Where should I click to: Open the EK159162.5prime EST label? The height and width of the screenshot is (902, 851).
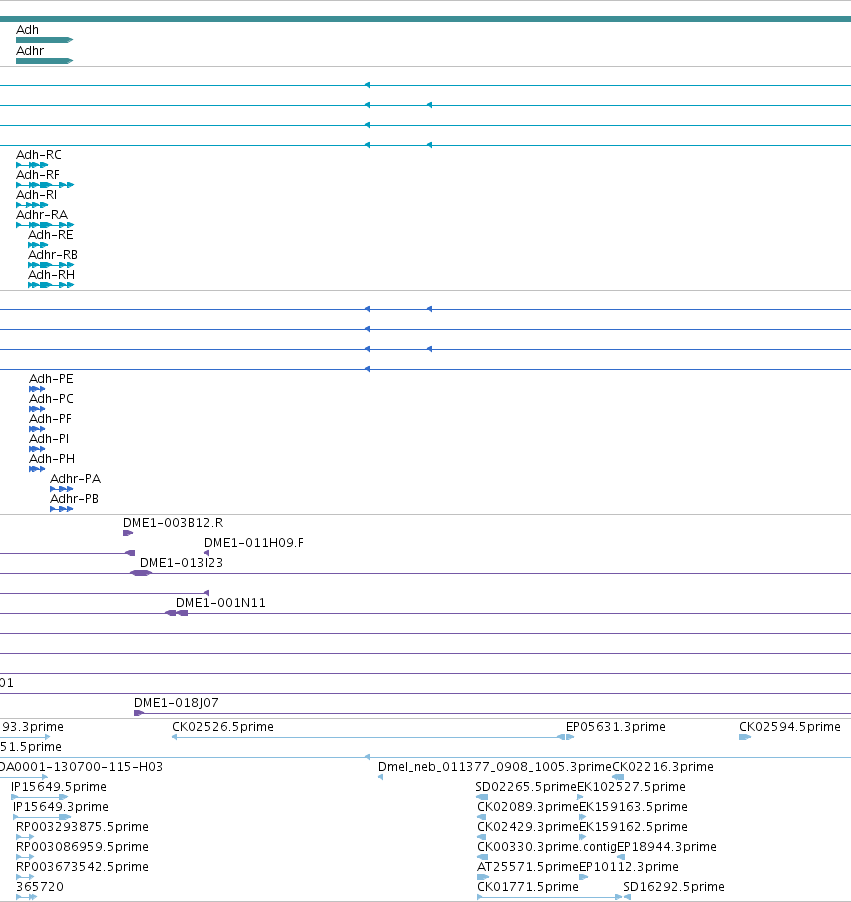633,827
